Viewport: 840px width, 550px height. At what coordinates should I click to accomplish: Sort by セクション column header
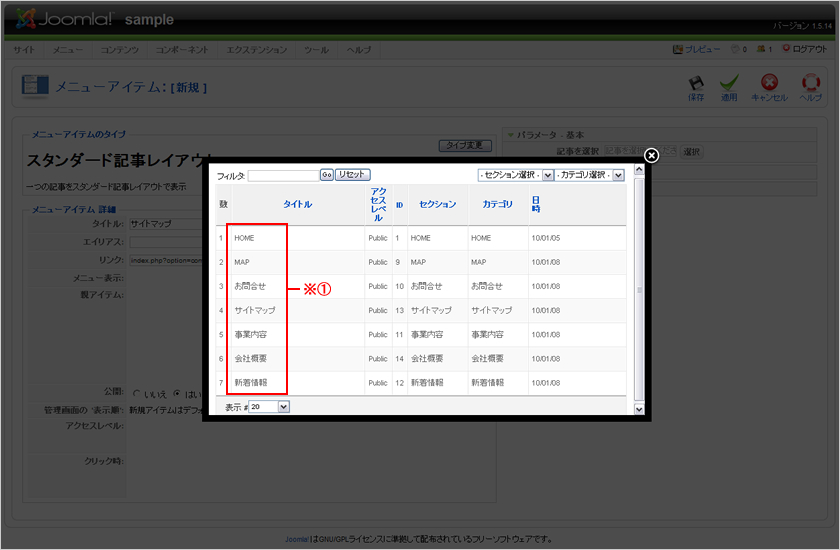point(438,204)
